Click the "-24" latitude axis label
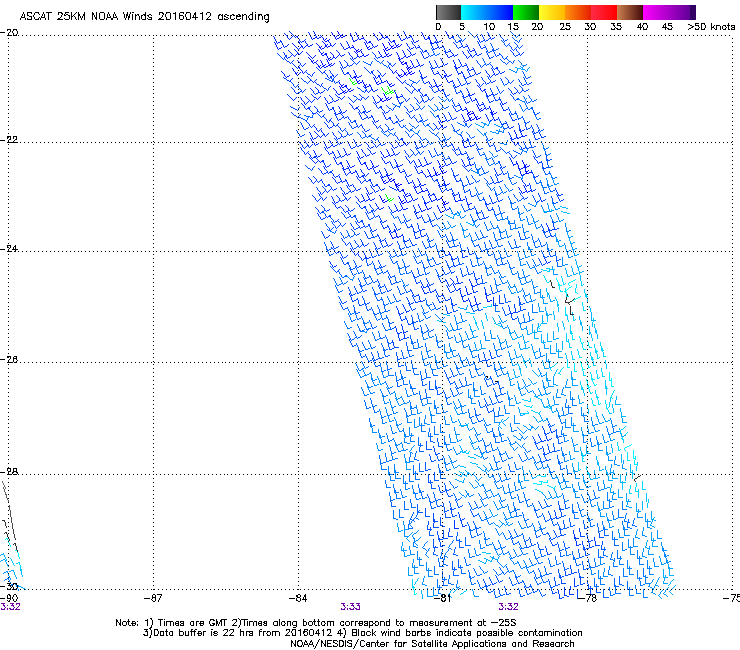 (x=9, y=249)
